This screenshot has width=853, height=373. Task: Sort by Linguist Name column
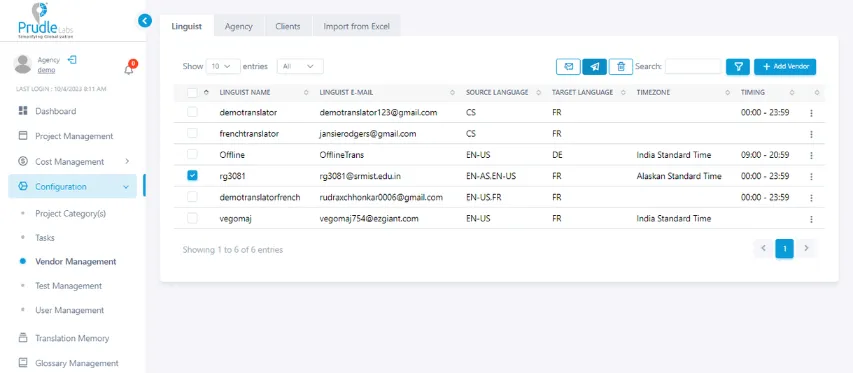tap(264, 92)
